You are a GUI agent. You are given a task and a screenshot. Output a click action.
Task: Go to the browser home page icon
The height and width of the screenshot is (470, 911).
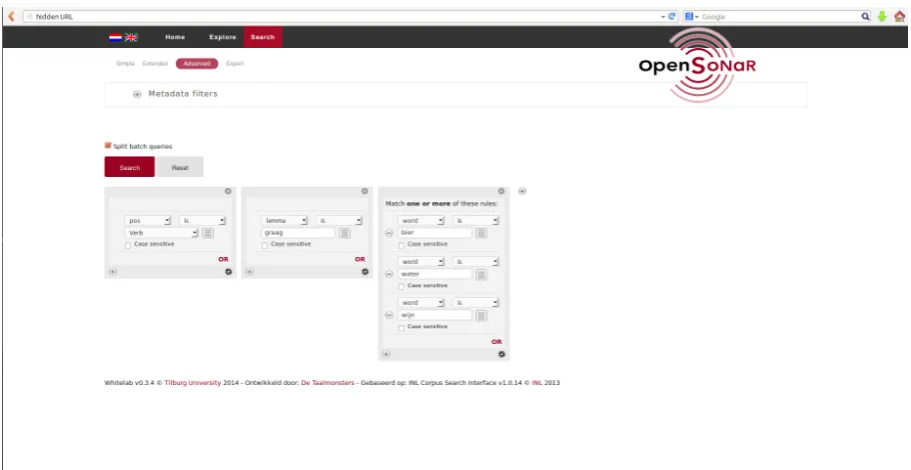coord(899,17)
